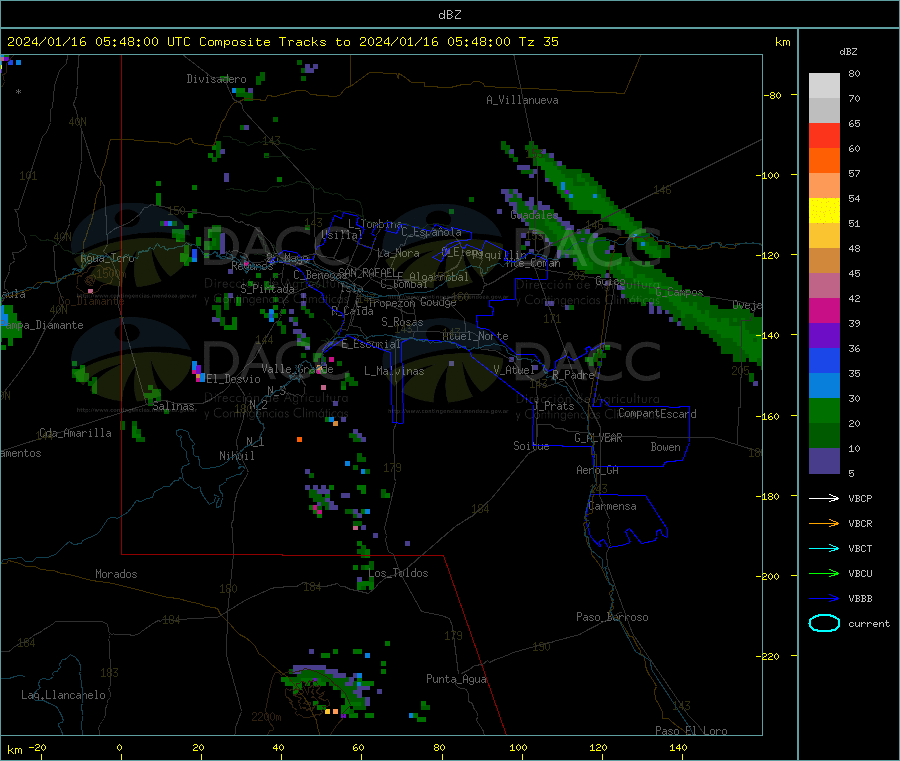Click the C_Española location label
This screenshot has height=761, width=900.
(x=431, y=232)
